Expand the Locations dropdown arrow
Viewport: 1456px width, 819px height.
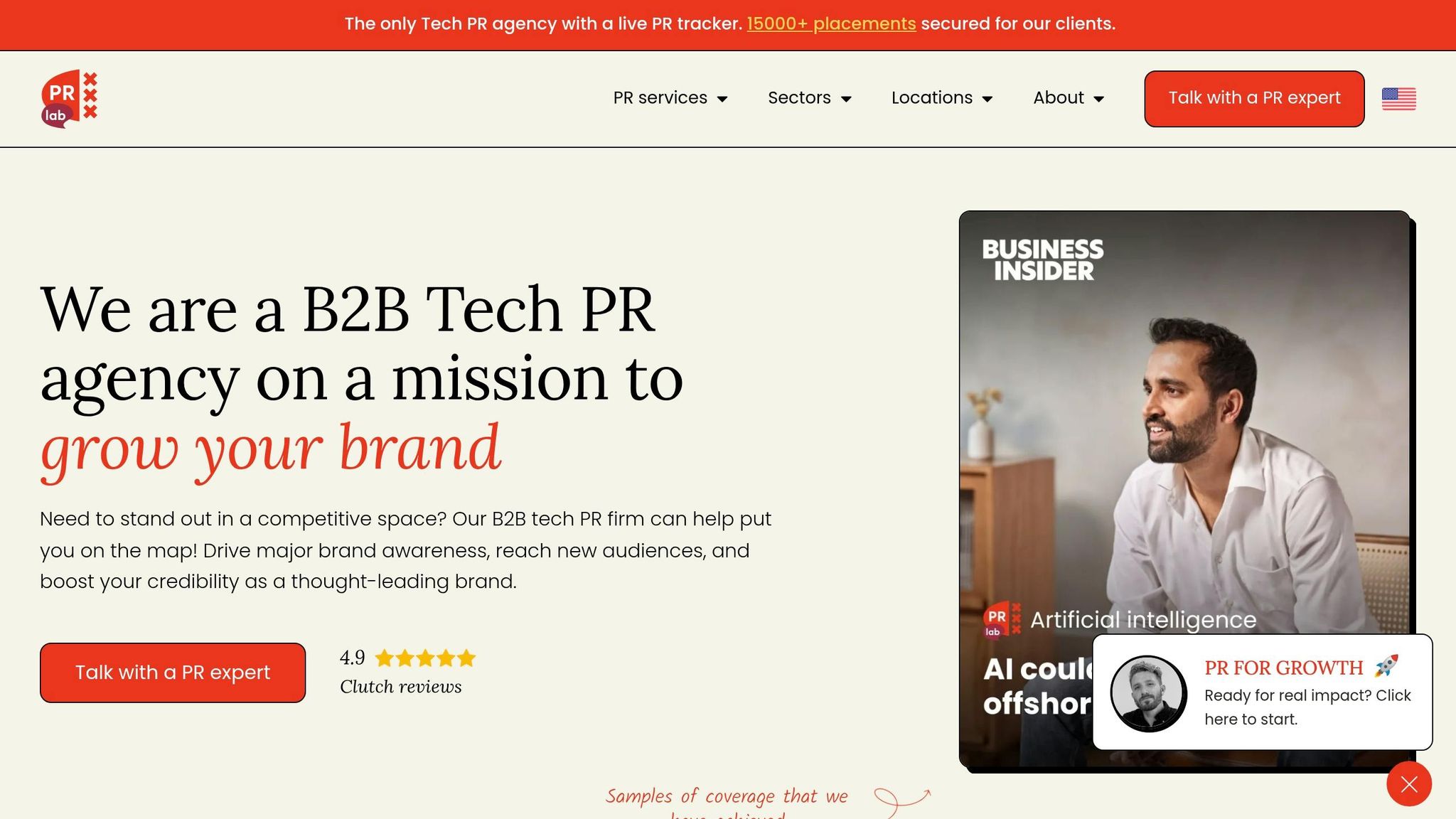[x=987, y=99]
